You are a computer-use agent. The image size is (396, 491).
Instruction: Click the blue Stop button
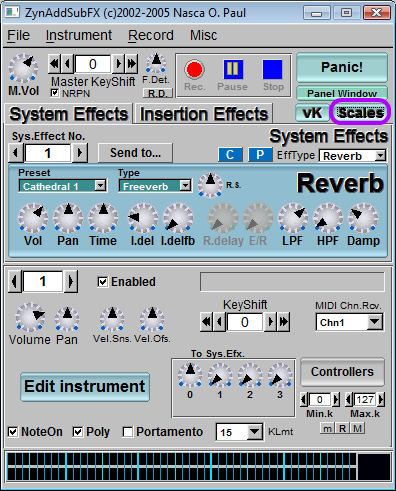272,69
